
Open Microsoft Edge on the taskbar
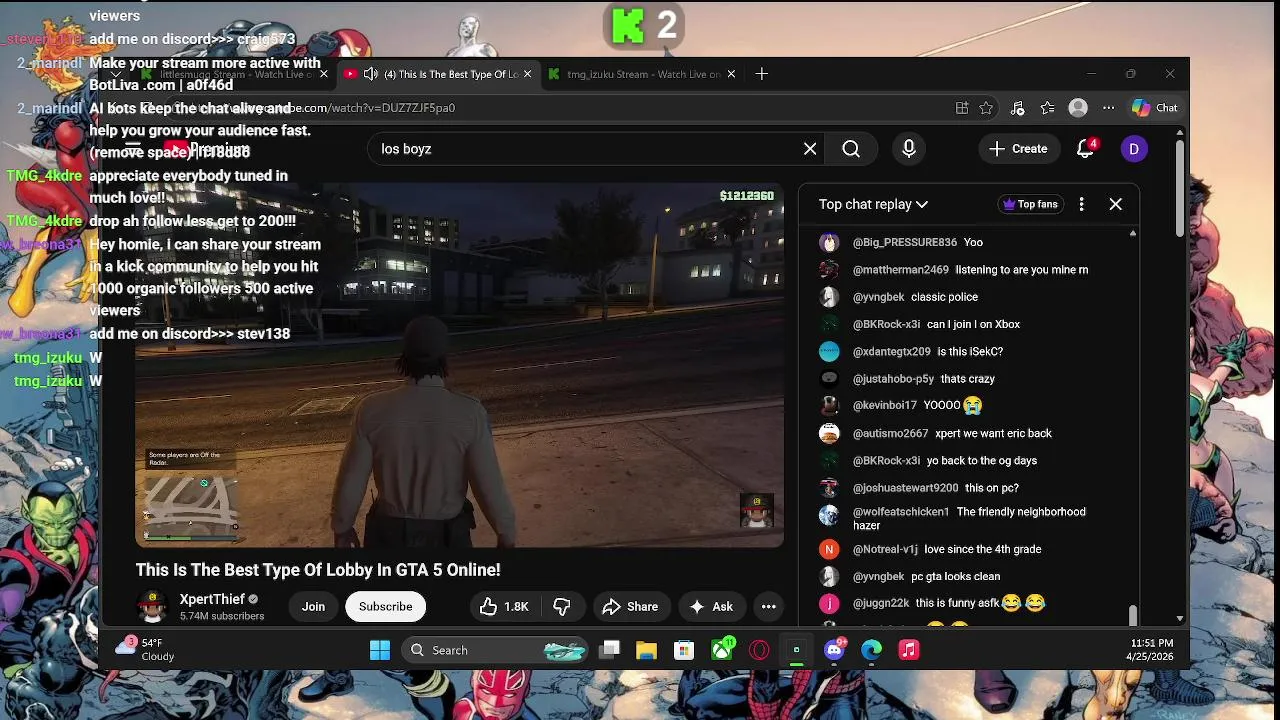click(872, 650)
